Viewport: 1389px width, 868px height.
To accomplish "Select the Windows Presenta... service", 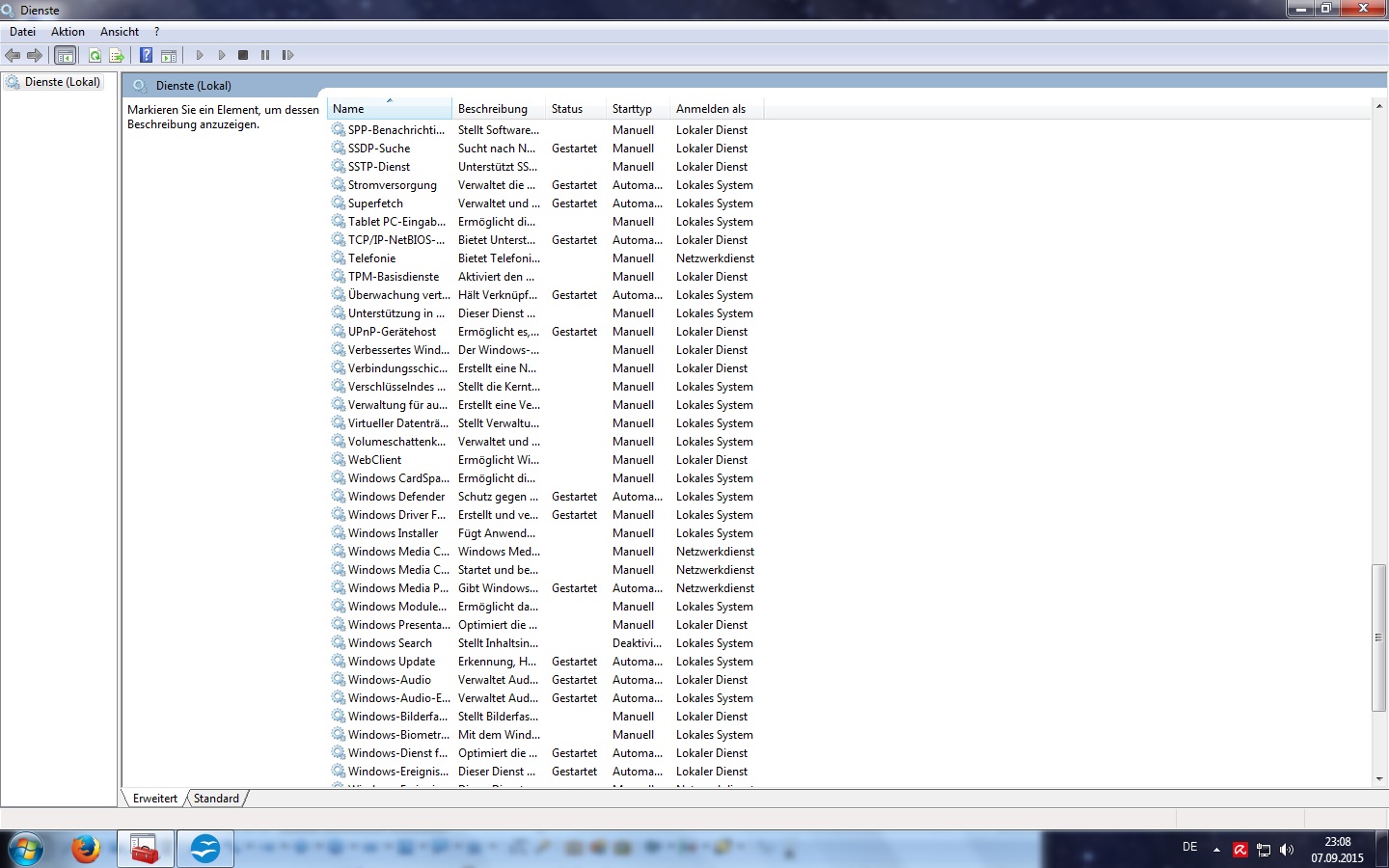I will point(399,624).
